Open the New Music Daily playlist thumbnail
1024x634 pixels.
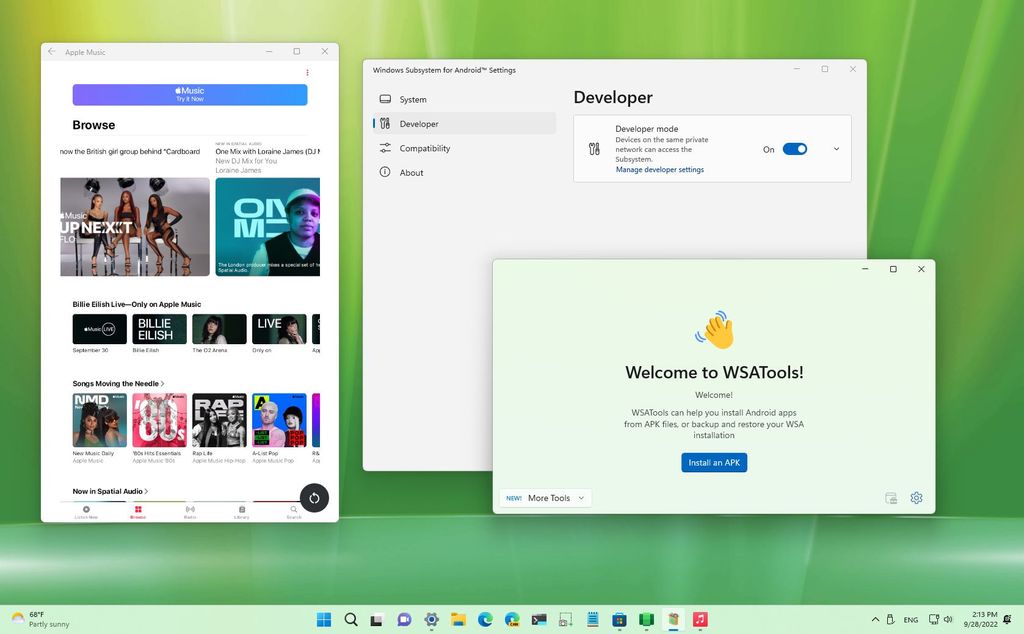(98, 421)
